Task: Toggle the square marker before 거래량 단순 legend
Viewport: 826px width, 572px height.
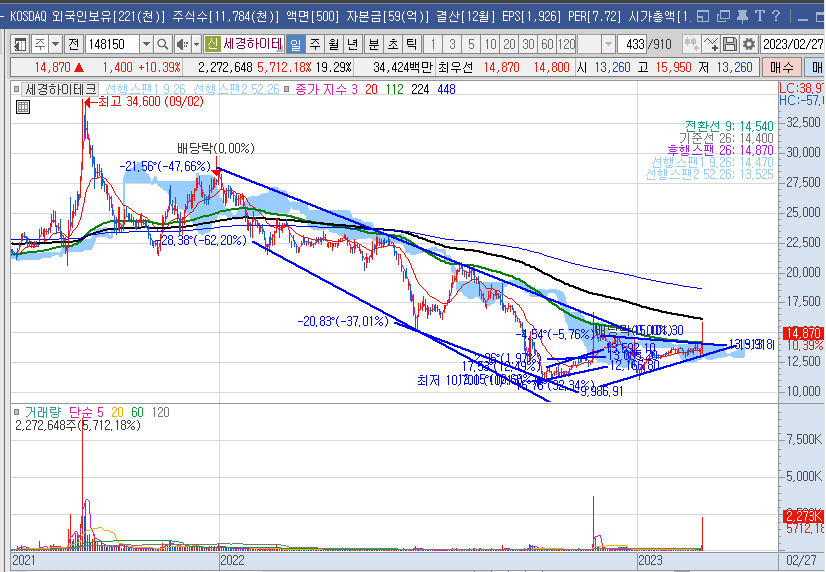Action: click(x=17, y=412)
